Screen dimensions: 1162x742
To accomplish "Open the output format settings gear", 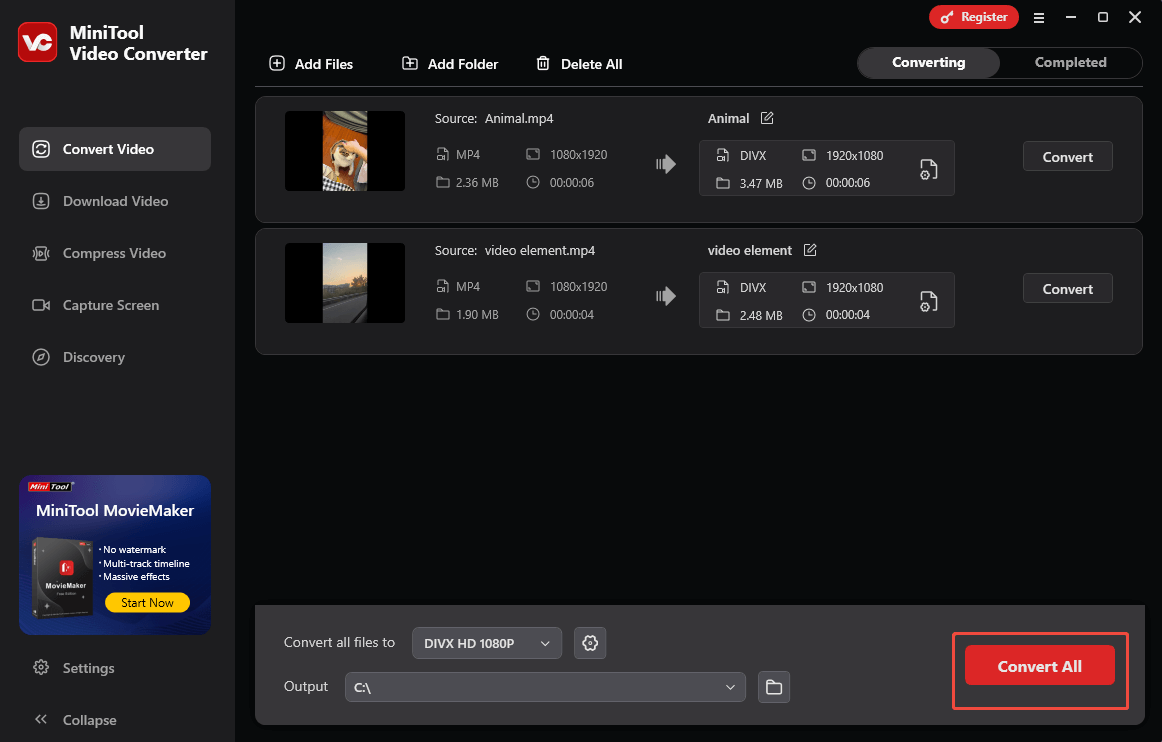I will coord(589,643).
